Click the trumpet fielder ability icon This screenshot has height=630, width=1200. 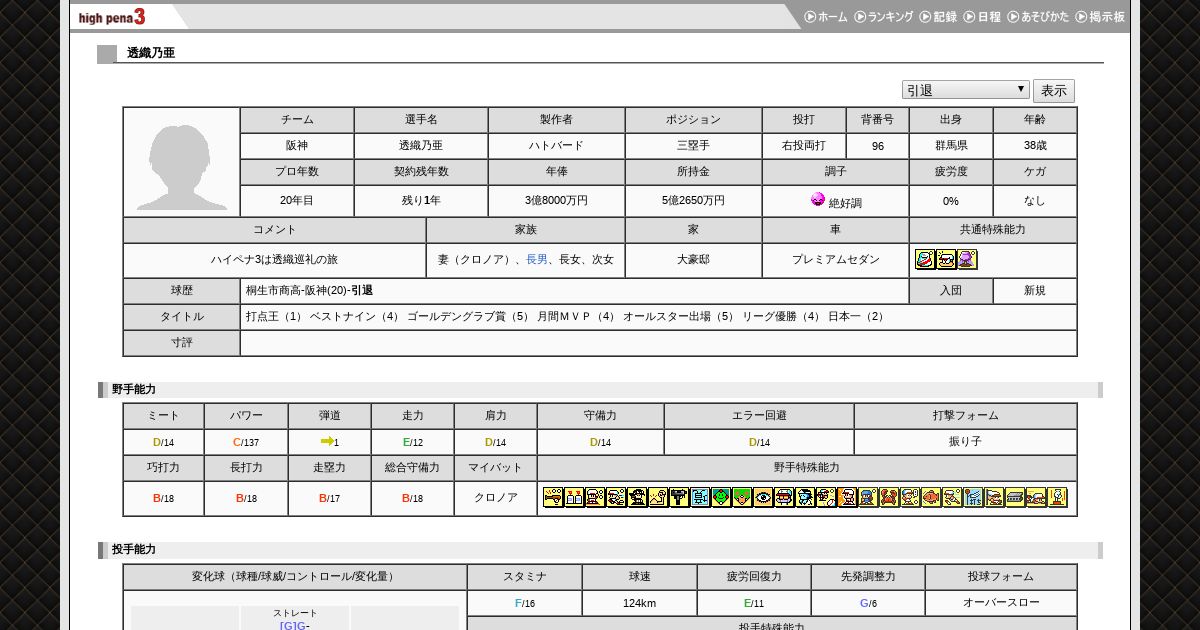tap(553, 497)
